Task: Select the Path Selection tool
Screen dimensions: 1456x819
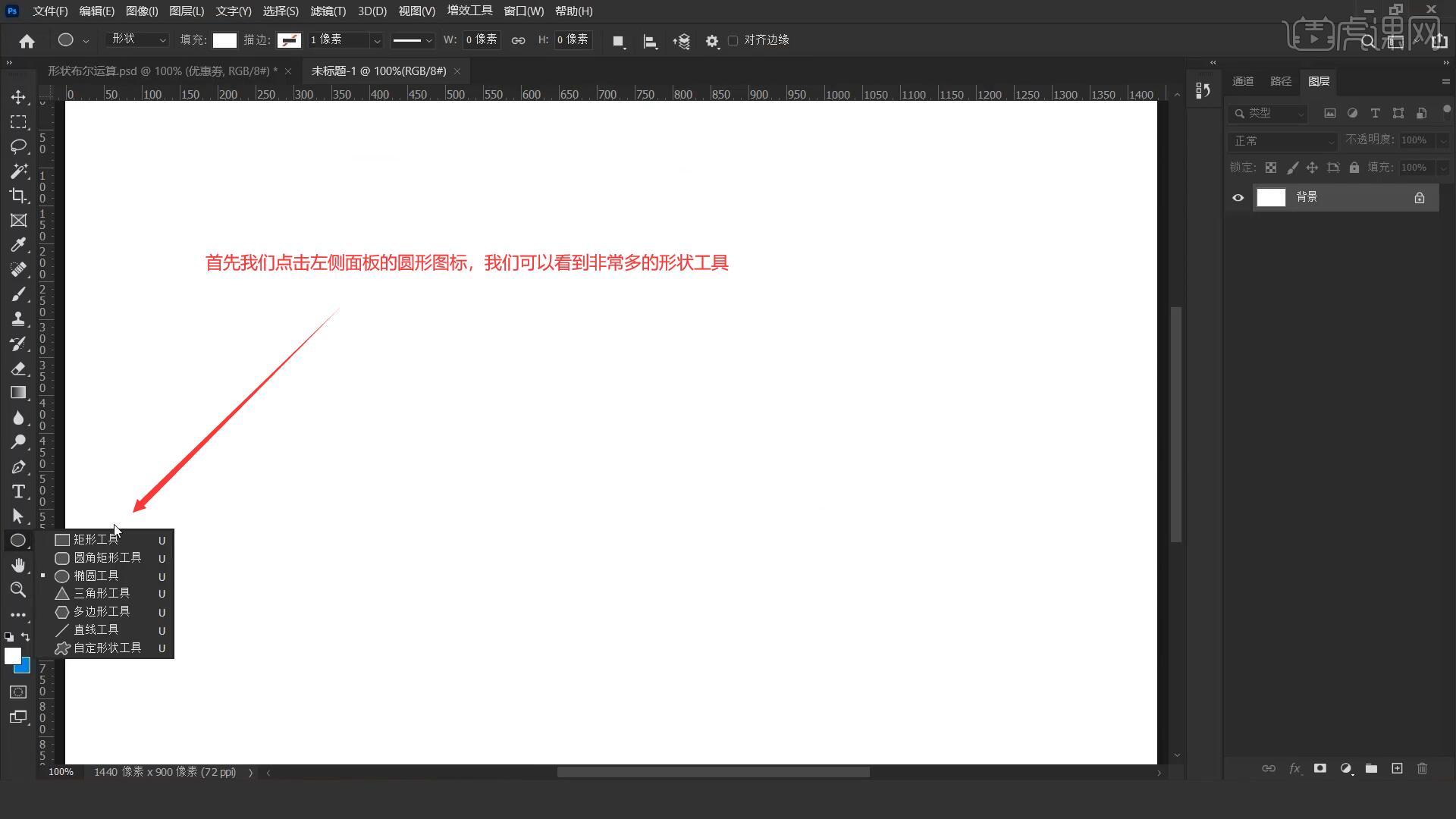Action: point(18,516)
